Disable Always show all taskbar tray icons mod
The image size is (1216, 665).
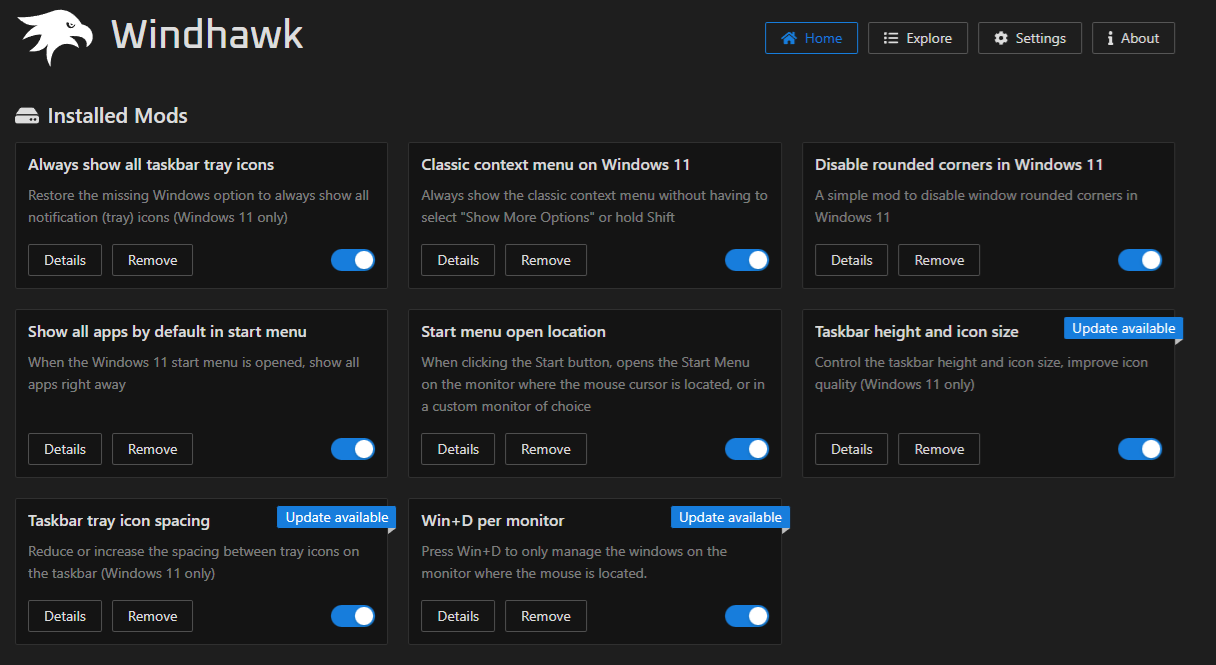[353, 260]
